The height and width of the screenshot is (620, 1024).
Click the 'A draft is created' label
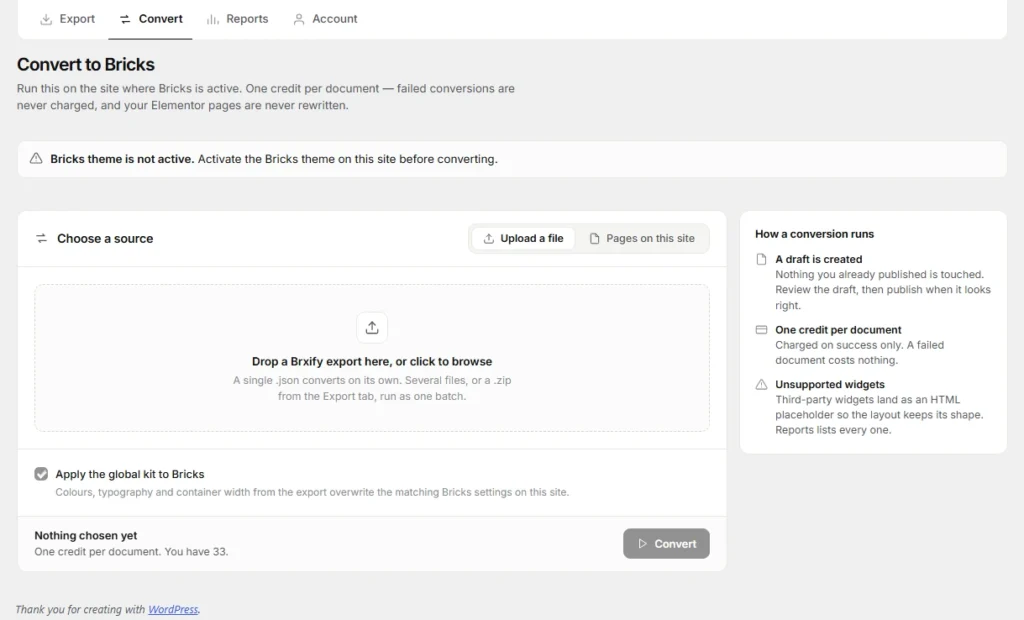(819, 259)
